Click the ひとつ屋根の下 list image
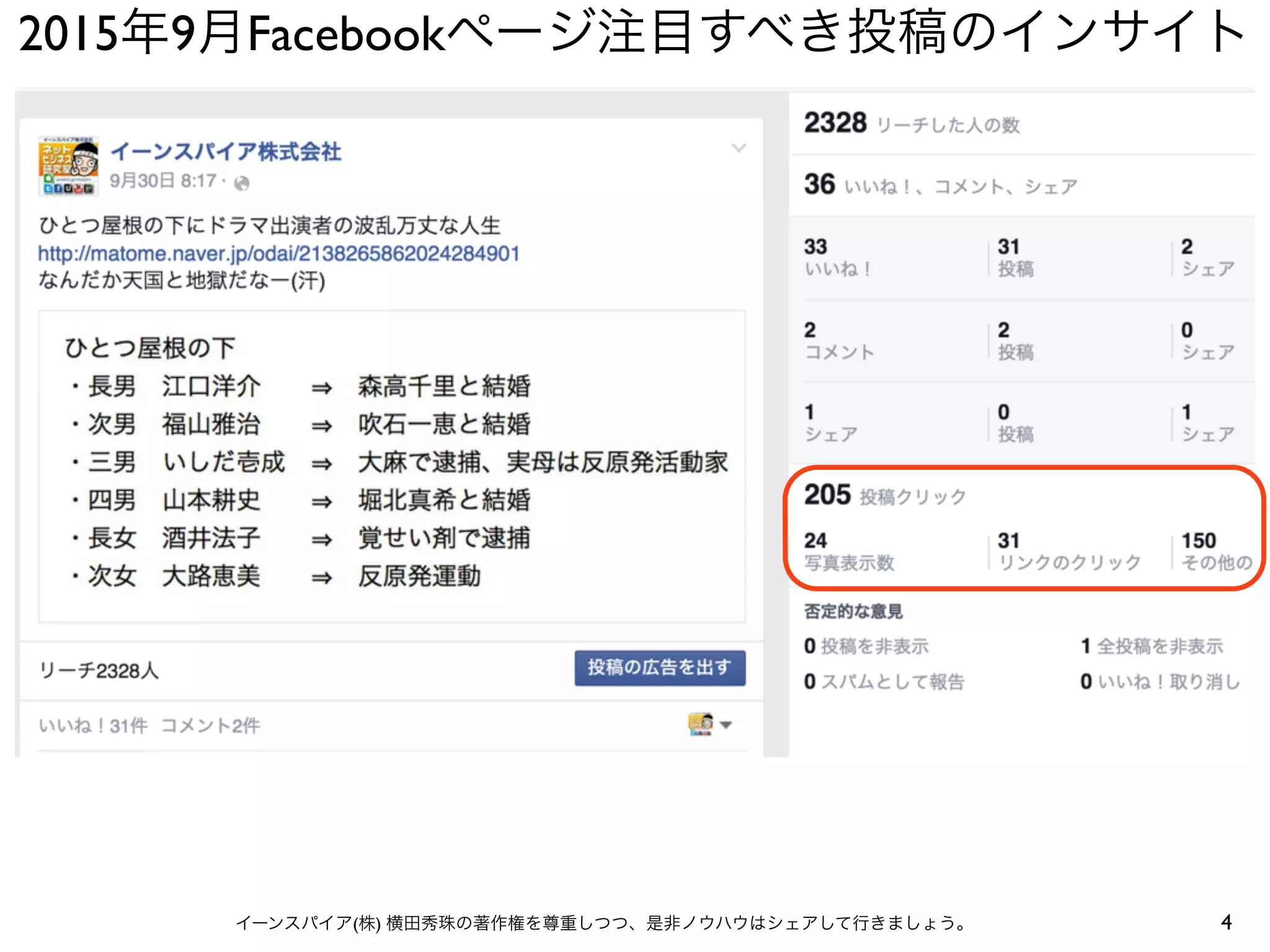 (x=392, y=466)
